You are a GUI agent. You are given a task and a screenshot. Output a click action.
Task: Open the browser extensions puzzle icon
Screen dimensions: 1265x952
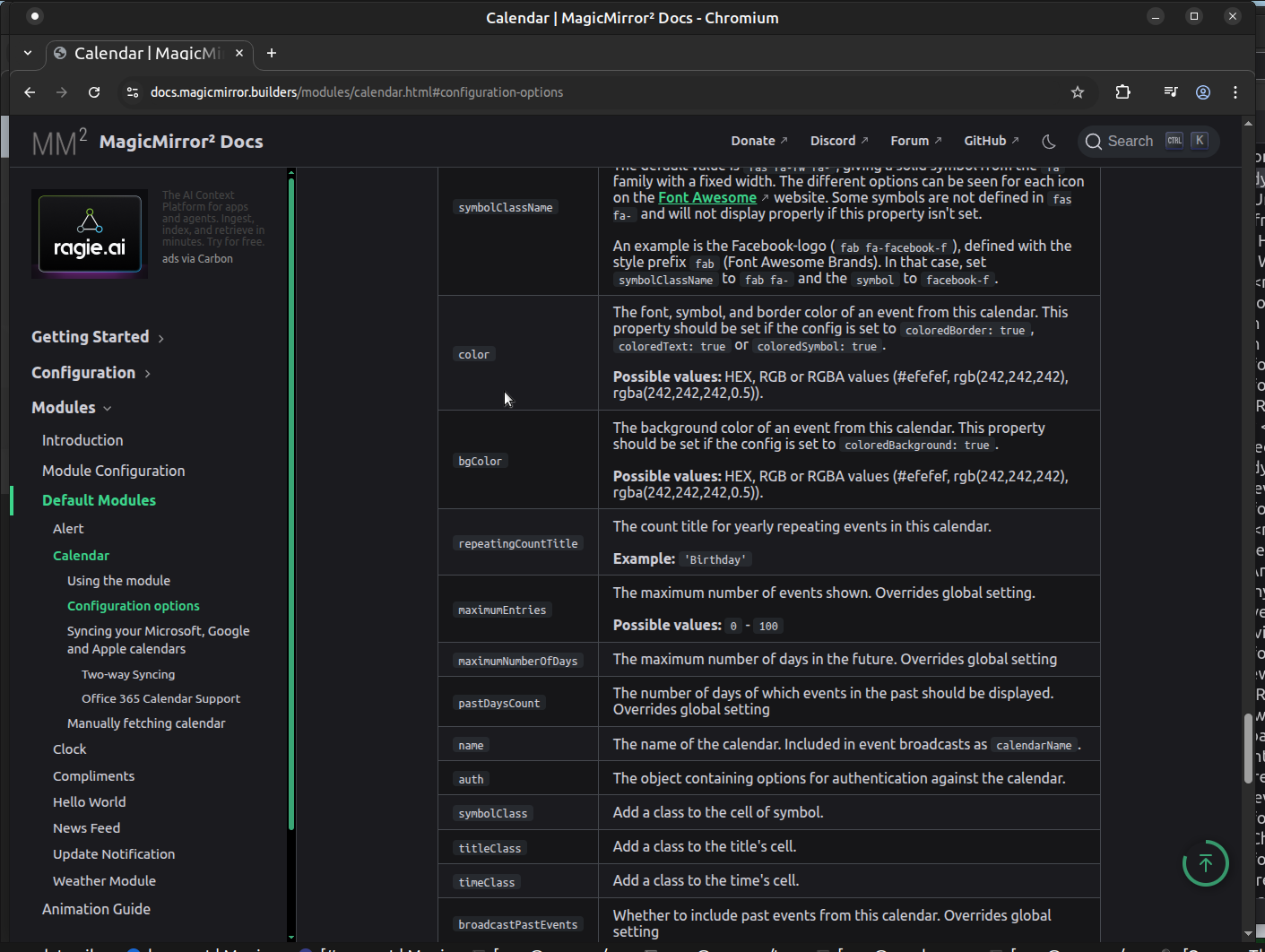pyautogui.click(x=1122, y=92)
